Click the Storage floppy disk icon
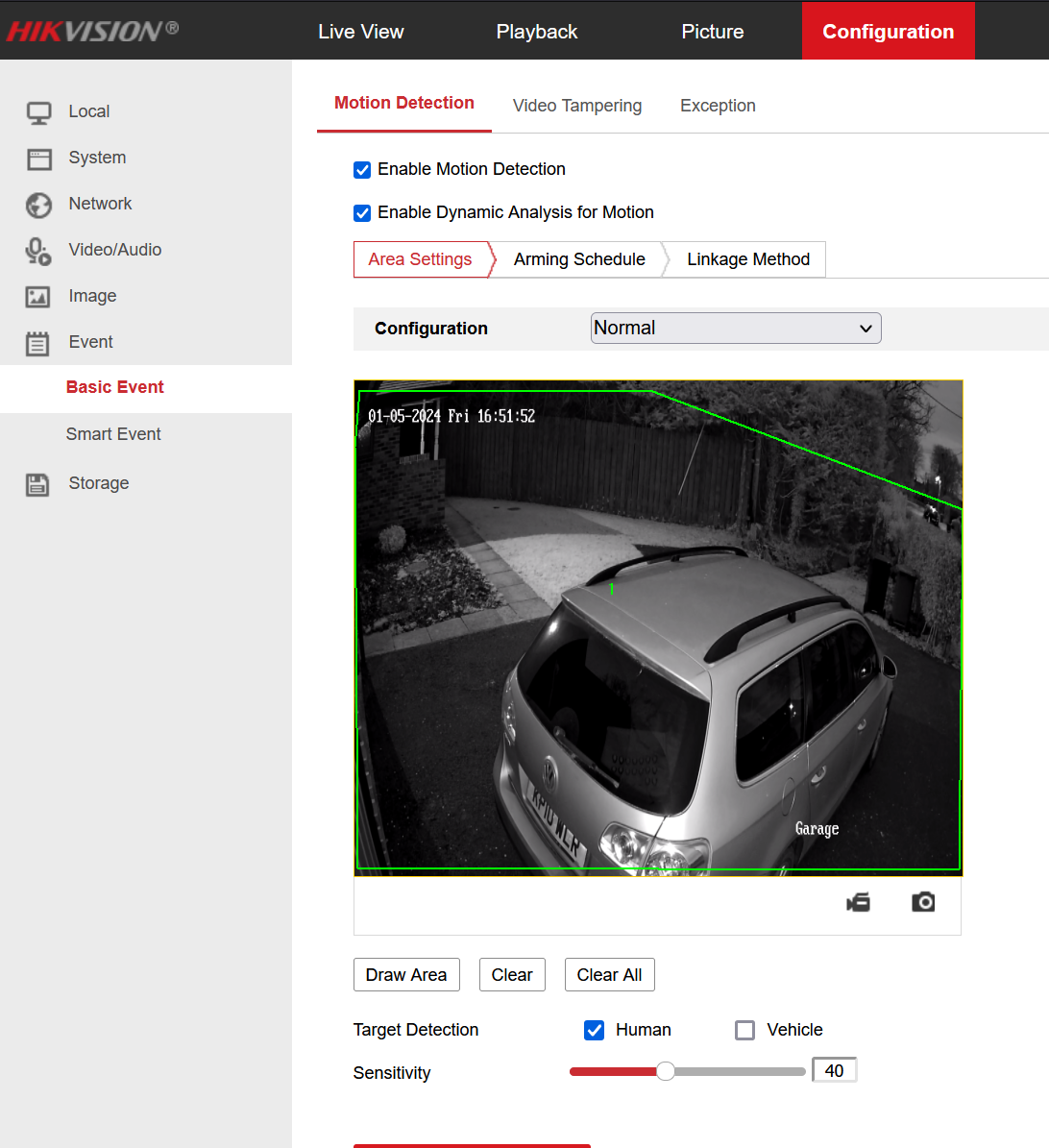 point(38,484)
